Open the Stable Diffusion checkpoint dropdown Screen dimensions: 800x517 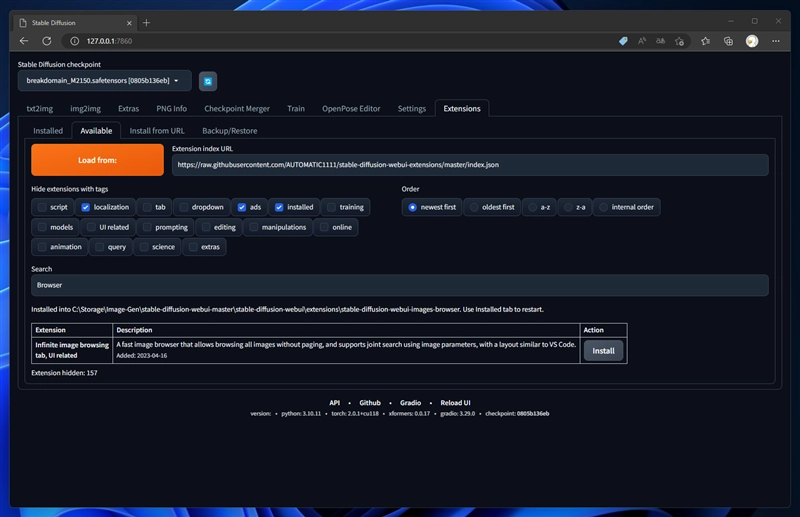tap(105, 81)
